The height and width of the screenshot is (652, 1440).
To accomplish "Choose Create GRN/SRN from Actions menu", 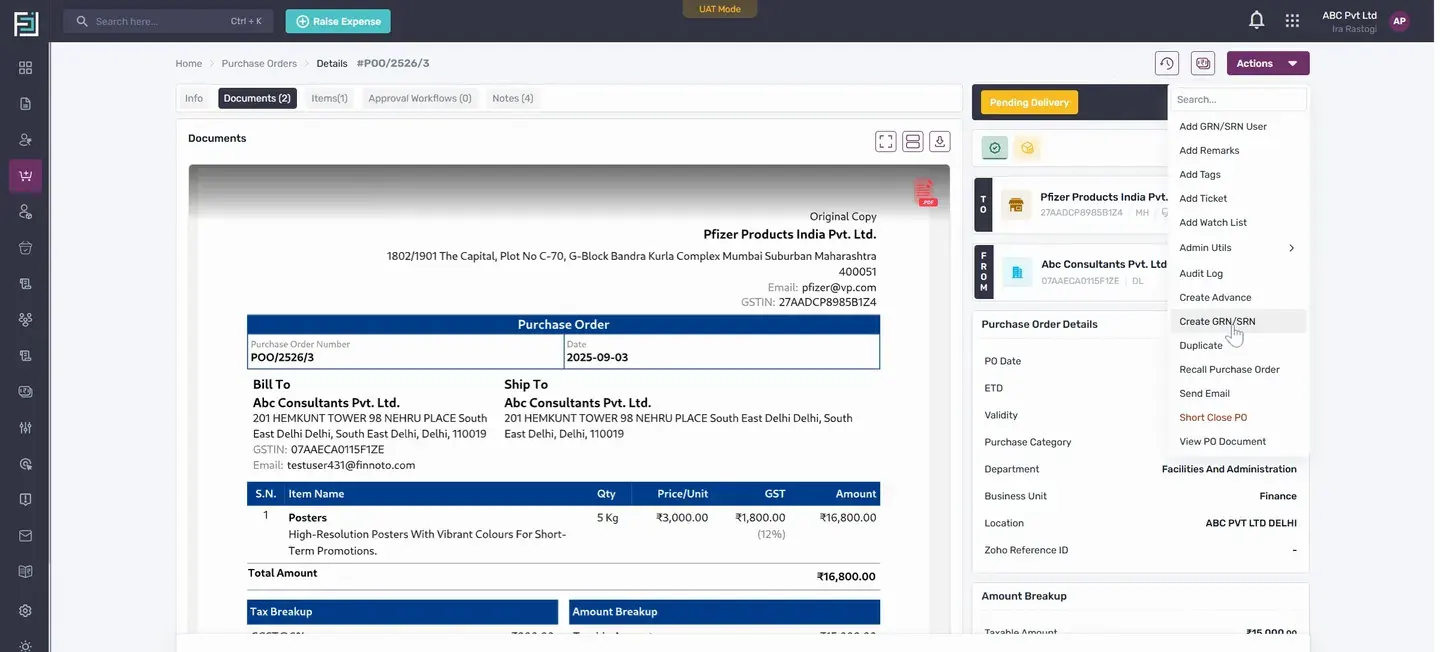I will (1238, 322).
